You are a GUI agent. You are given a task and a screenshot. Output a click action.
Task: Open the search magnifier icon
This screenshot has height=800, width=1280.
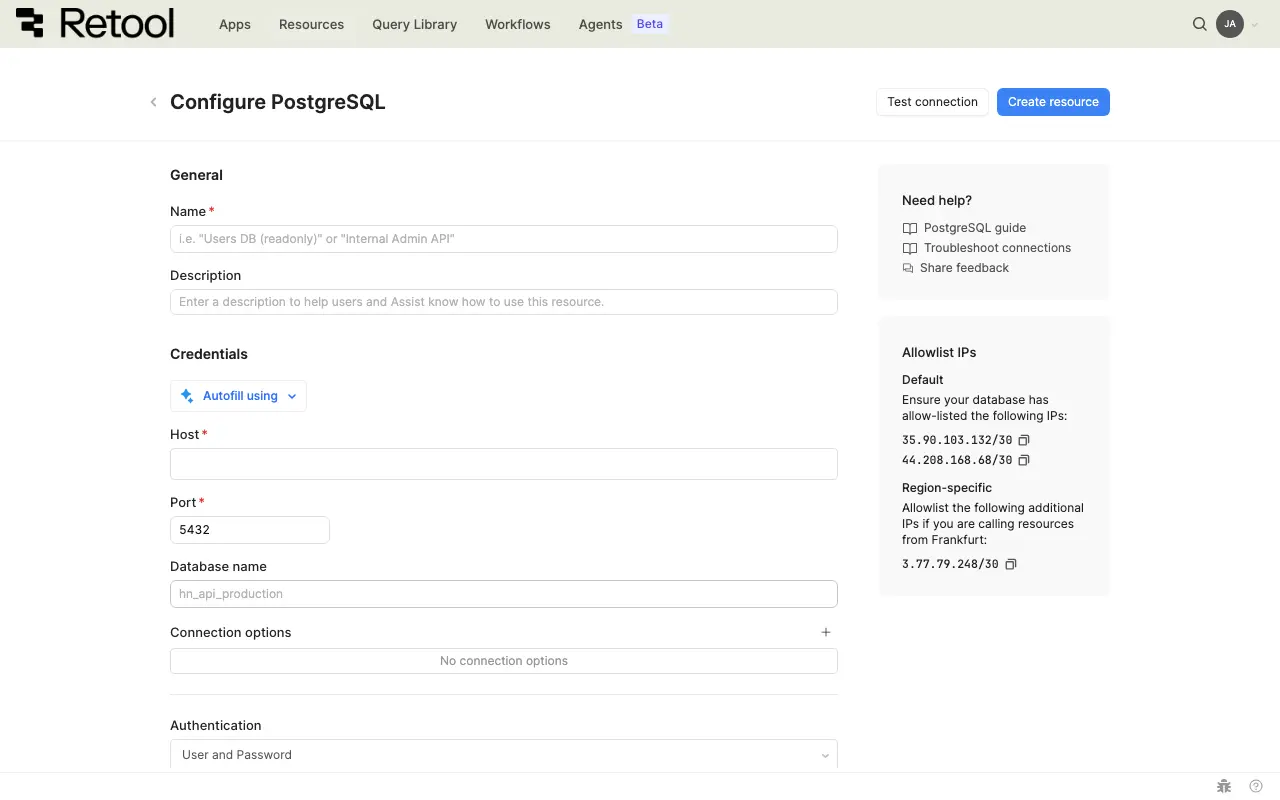(x=1200, y=24)
